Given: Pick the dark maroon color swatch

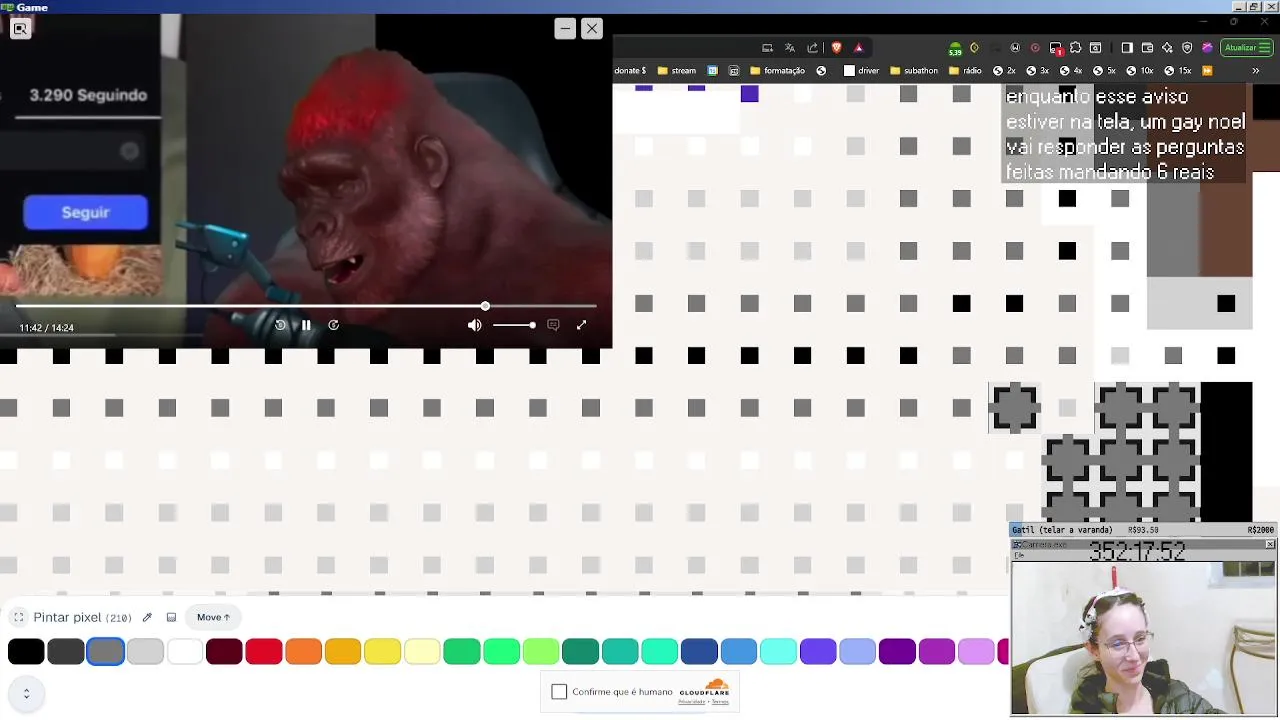Looking at the screenshot, I should [224, 652].
